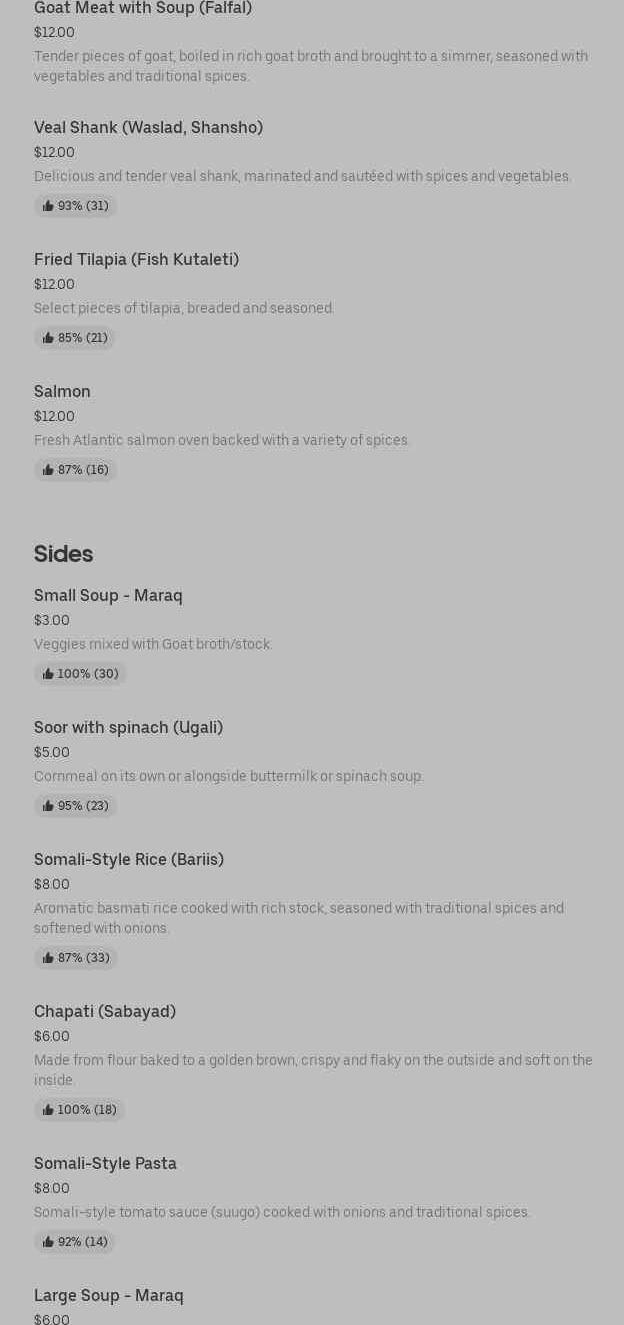Click thumbs-up icon for Veal Shank
Viewport: 624px width, 1325px height.
click(x=48, y=206)
